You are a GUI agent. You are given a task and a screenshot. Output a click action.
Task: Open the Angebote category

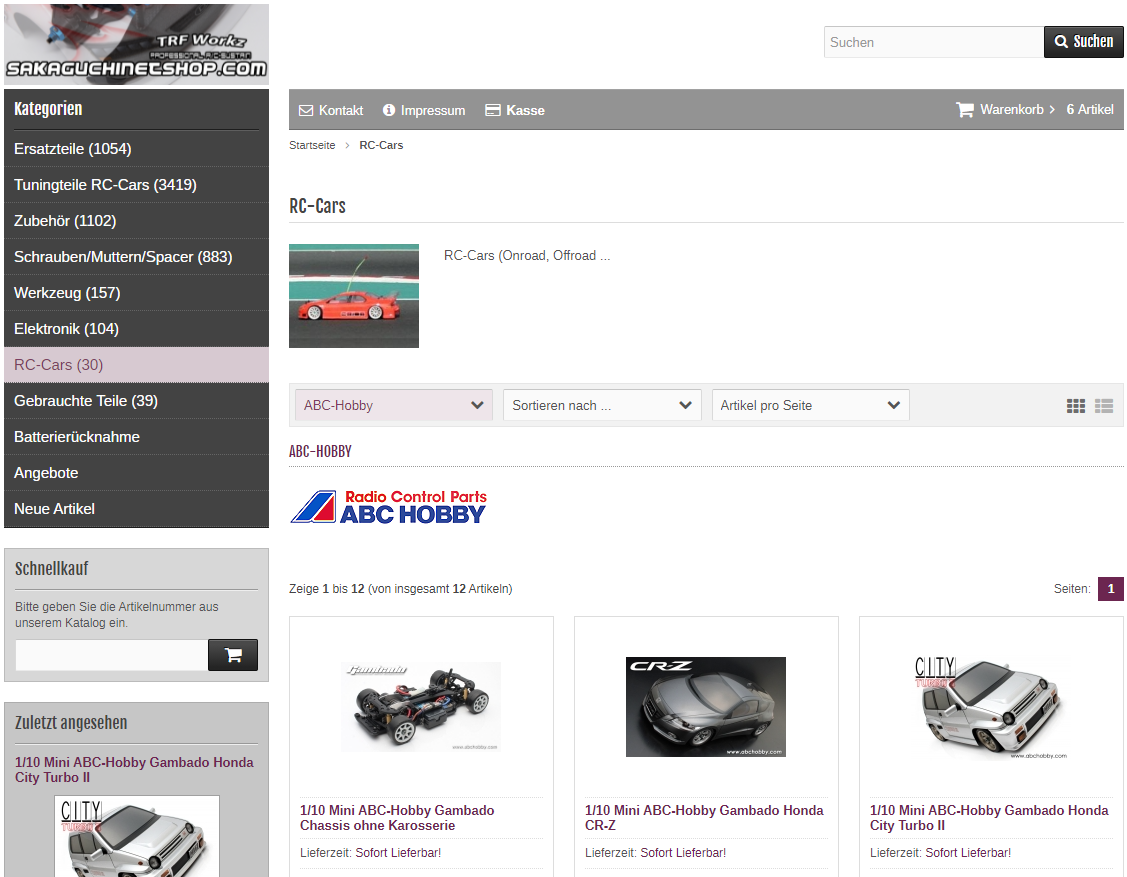tap(137, 472)
